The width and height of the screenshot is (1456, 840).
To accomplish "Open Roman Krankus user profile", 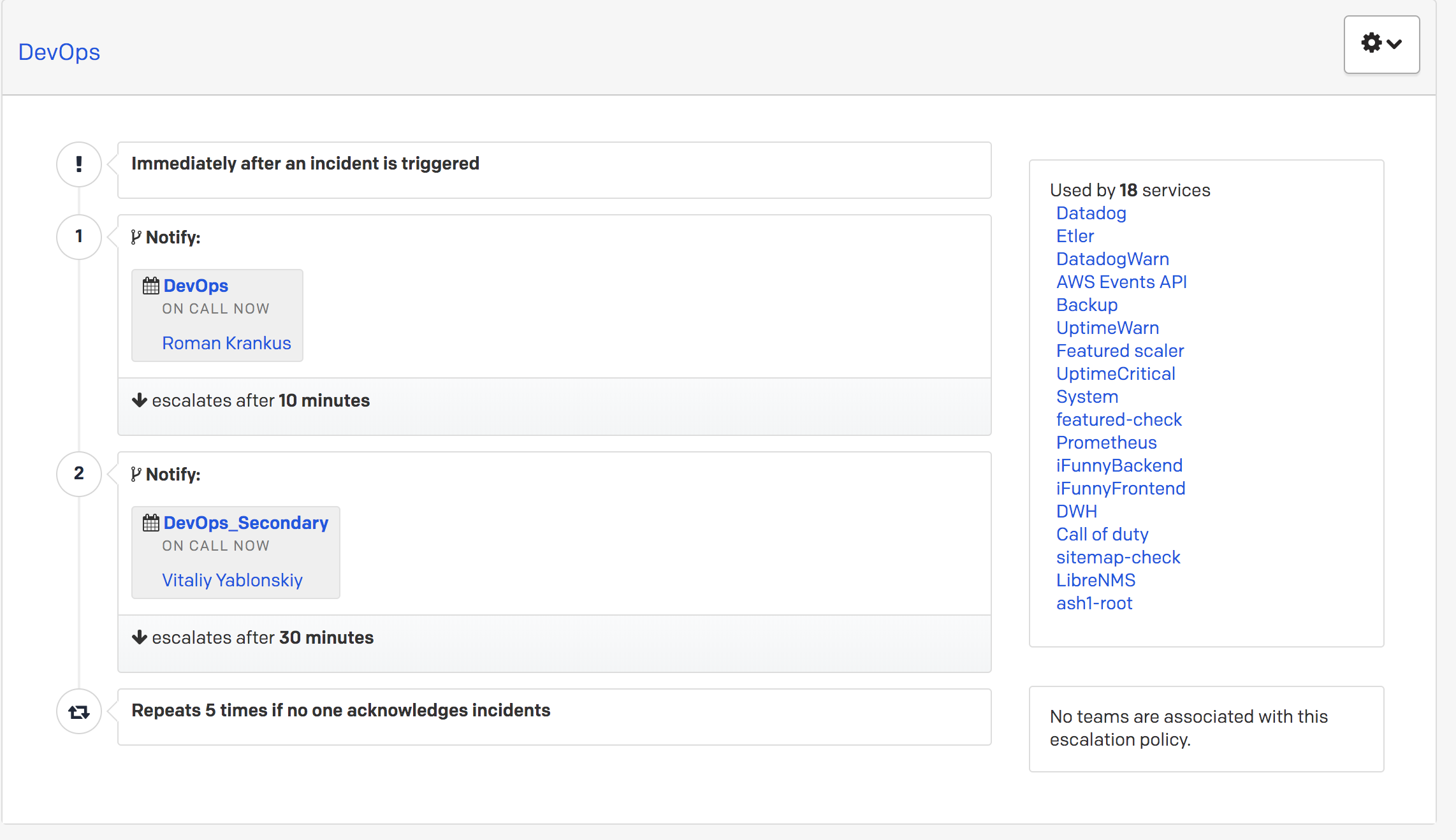I will (226, 344).
